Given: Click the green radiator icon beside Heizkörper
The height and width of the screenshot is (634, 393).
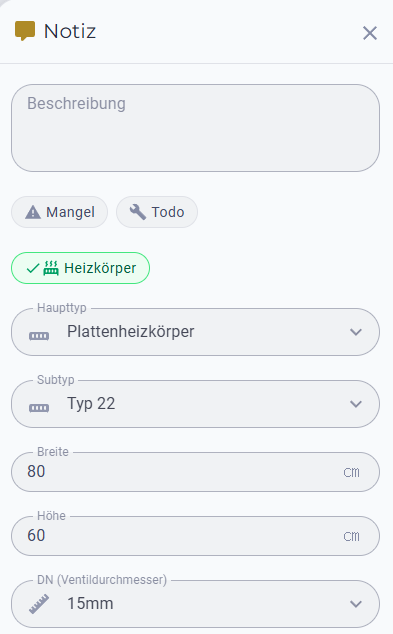Looking at the screenshot, I should point(51,268).
